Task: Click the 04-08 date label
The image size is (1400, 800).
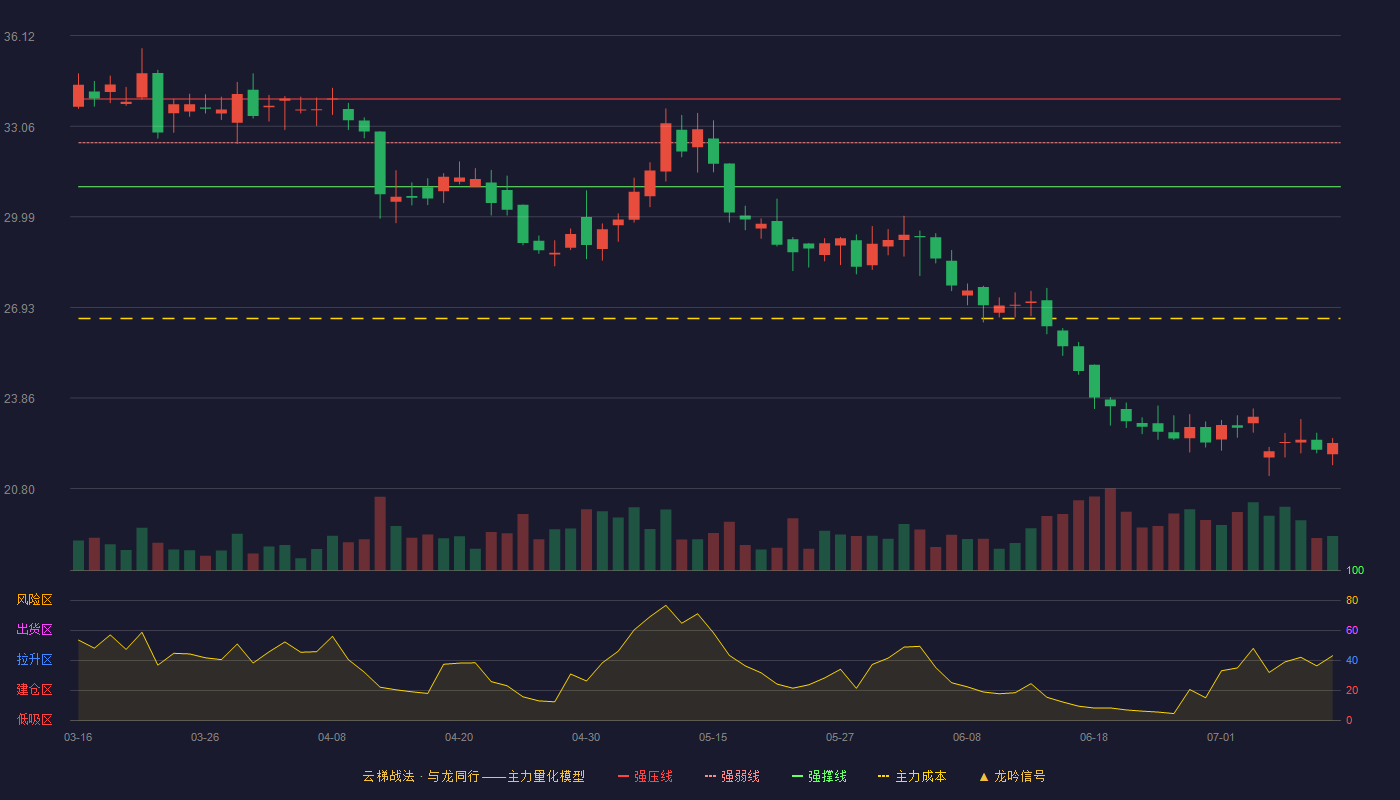Action: click(332, 737)
